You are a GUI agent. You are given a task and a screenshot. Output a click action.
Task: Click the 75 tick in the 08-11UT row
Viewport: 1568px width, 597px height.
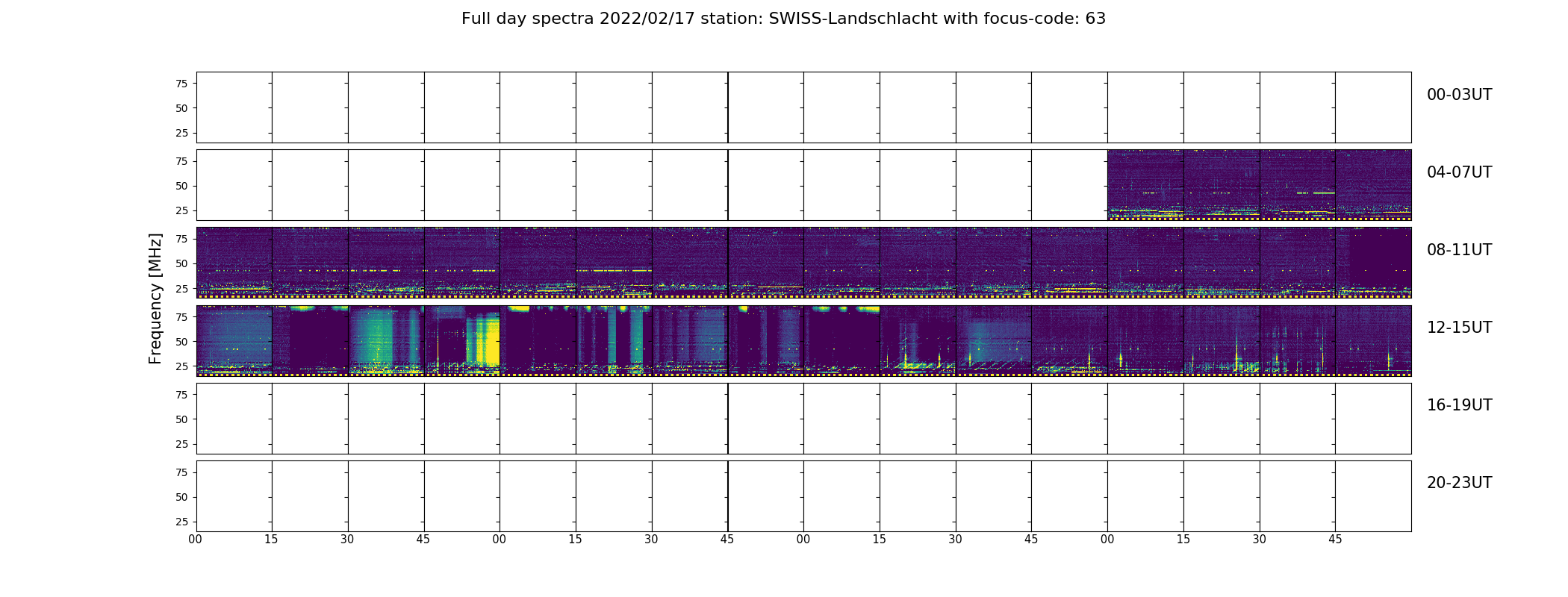(x=181, y=239)
